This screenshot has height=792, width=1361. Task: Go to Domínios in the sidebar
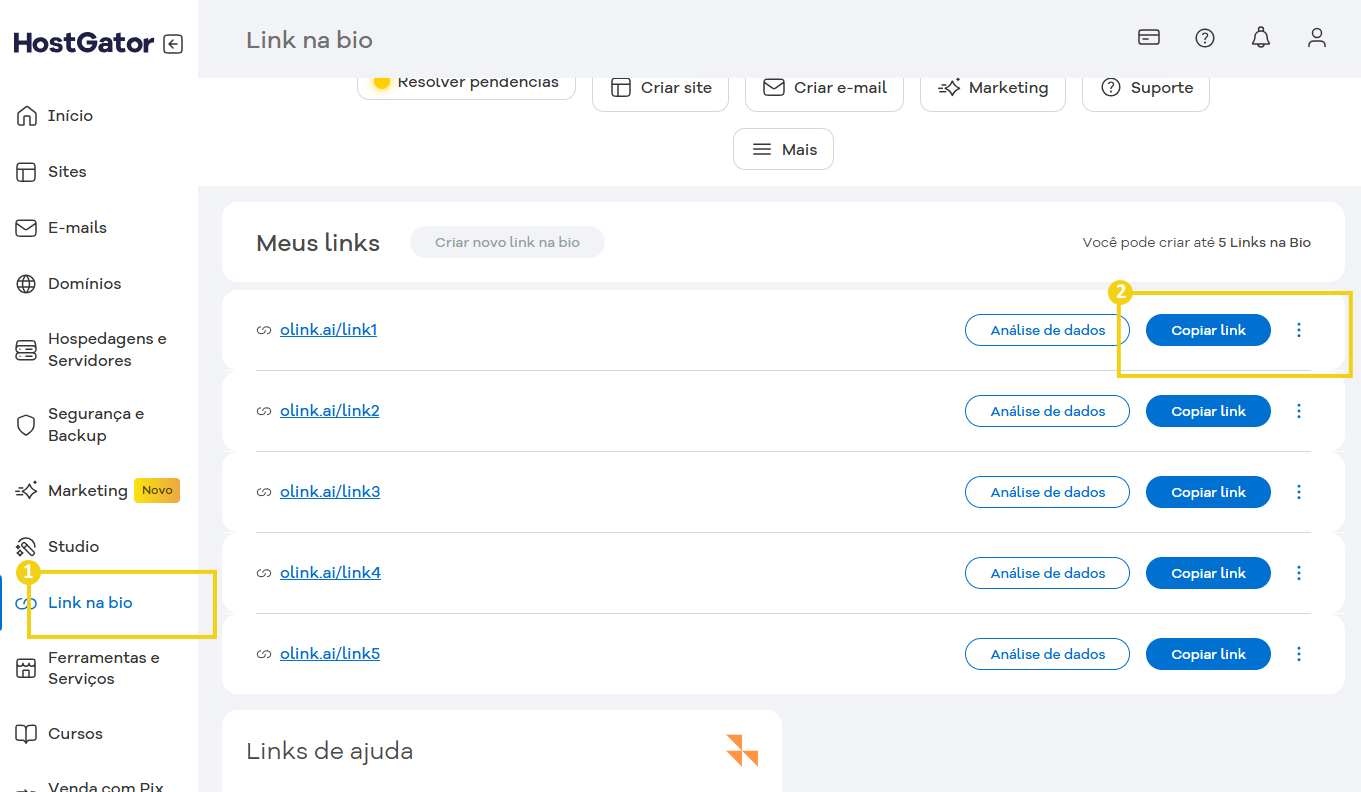pyautogui.click(x=84, y=284)
